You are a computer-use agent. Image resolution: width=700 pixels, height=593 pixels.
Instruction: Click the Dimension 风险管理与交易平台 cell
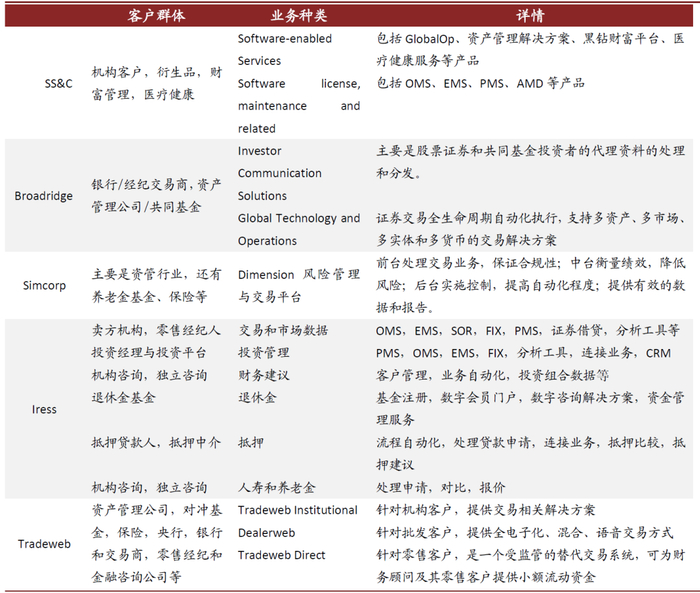299,286
